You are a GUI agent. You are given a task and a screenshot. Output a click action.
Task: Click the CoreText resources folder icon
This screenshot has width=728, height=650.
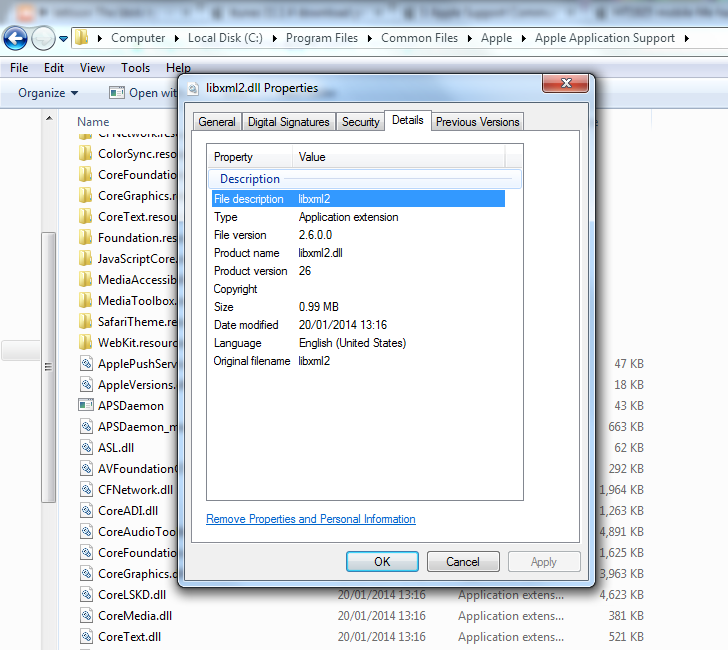point(85,217)
